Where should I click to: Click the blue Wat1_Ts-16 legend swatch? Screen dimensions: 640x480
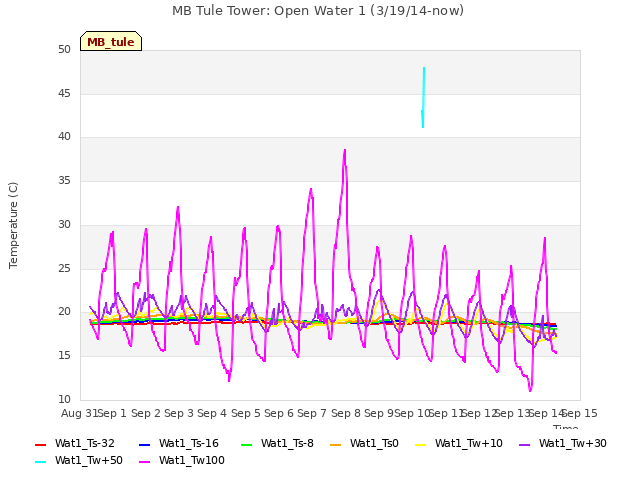tap(145, 445)
